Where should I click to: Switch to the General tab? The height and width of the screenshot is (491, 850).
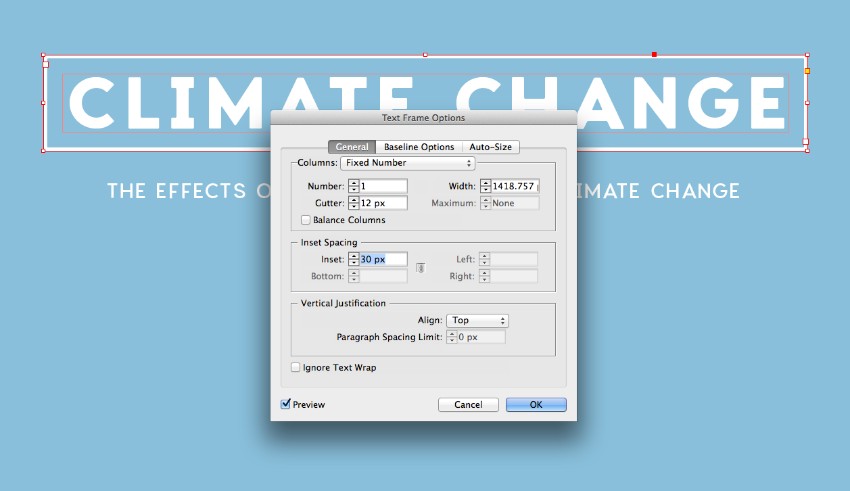[352, 147]
